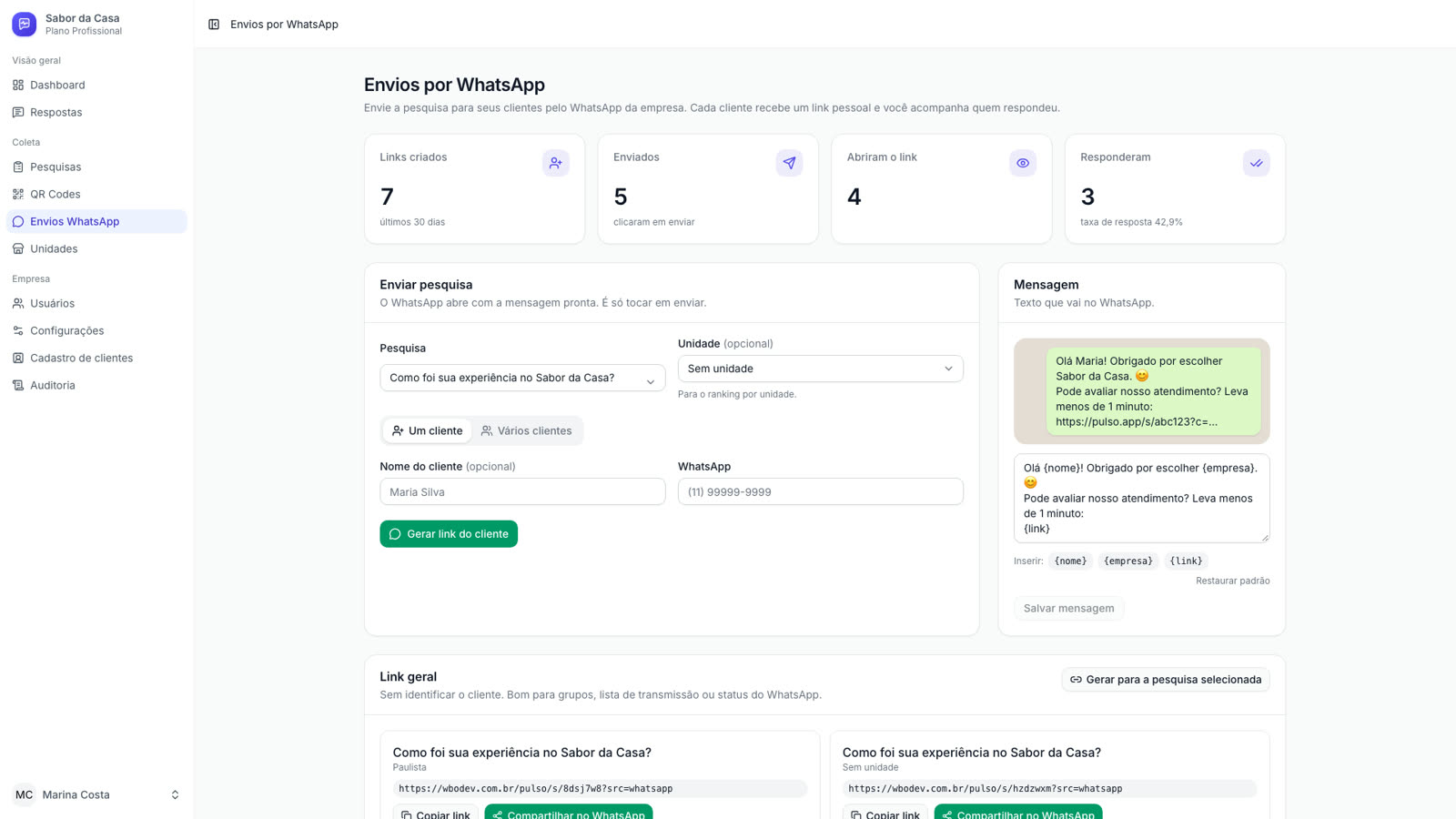The width and height of the screenshot is (1456, 819).
Task: Open Dashboard in the sidebar
Action: pos(96,85)
